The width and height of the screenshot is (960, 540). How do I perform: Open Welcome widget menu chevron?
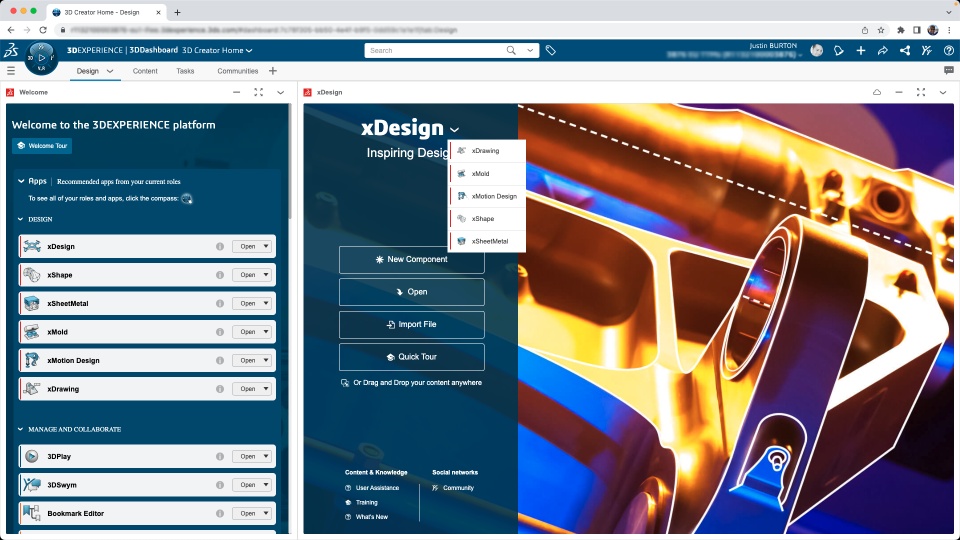pos(280,92)
